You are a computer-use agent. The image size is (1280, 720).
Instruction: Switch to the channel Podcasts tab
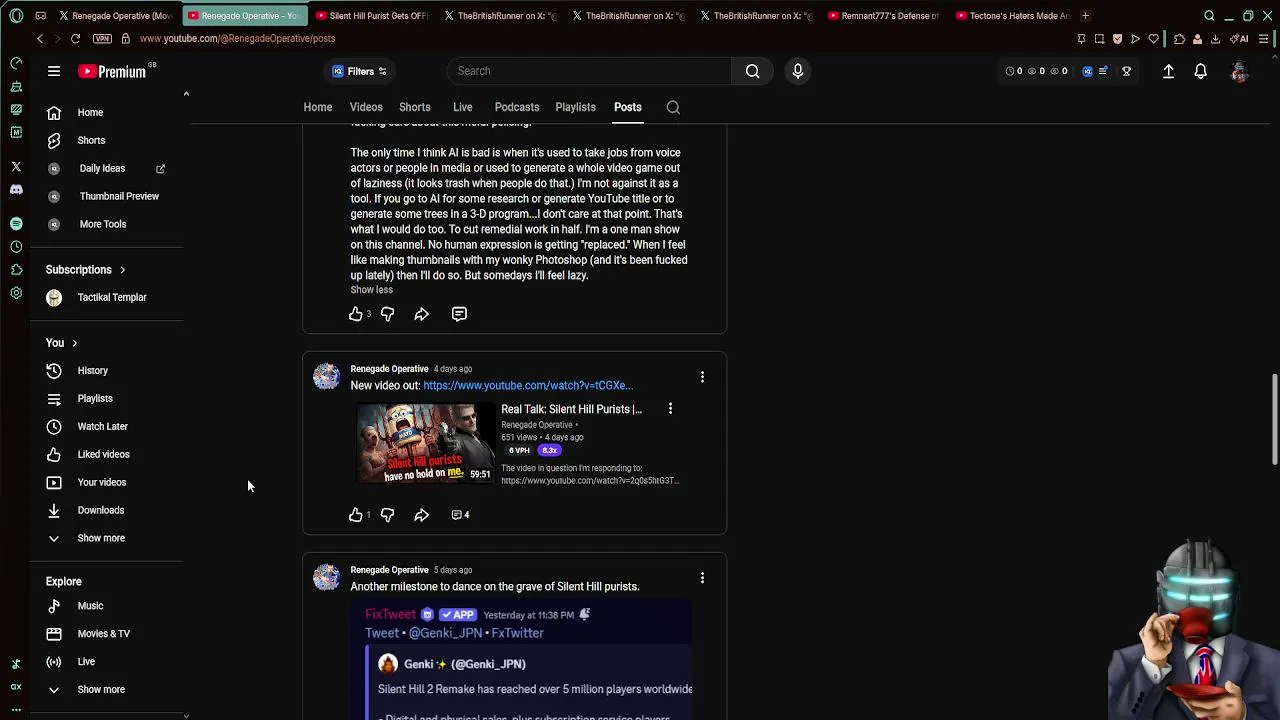coord(516,107)
